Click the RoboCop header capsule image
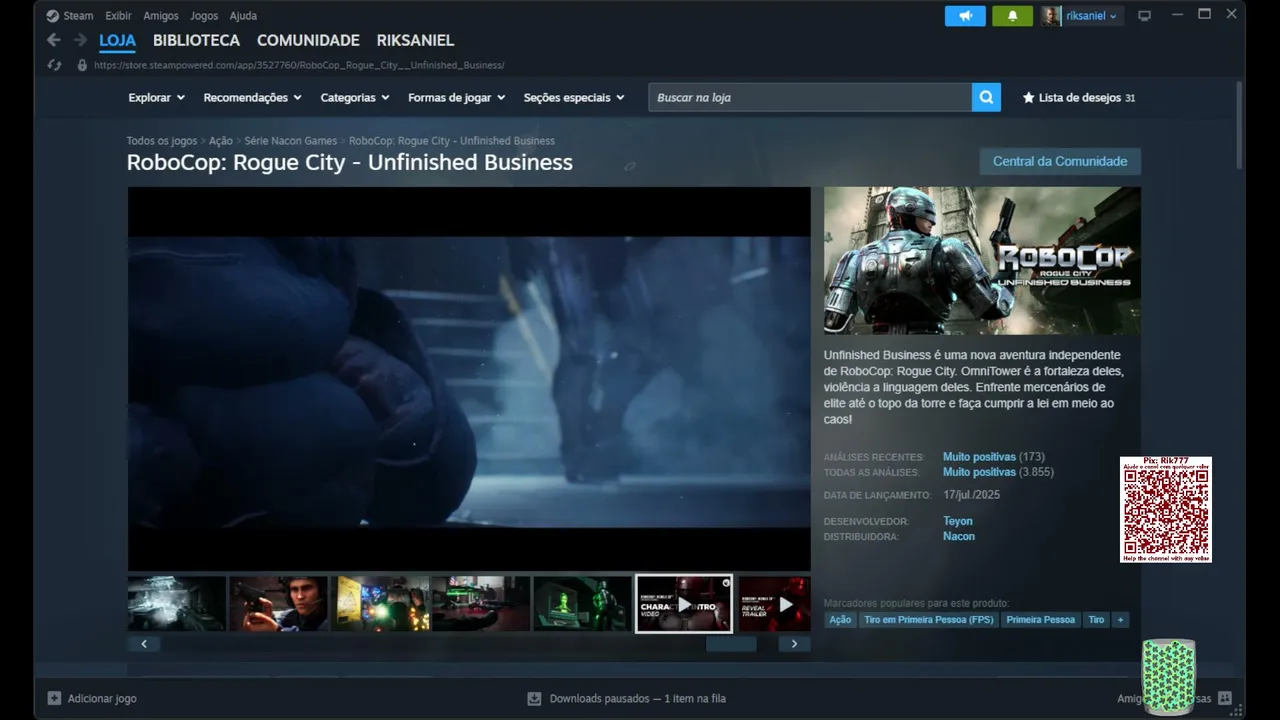This screenshot has height=720, width=1280. click(x=982, y=260)
